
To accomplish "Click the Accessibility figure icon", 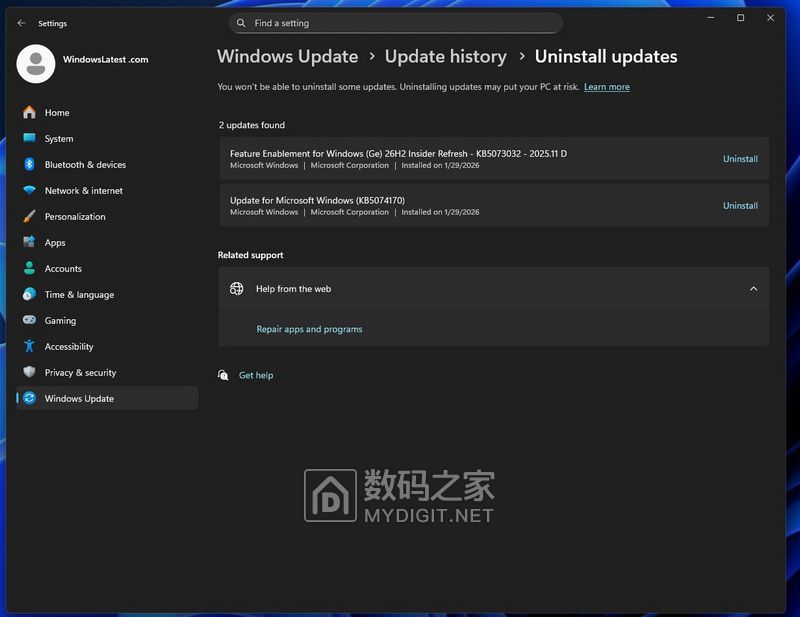I will coord(30,346).
